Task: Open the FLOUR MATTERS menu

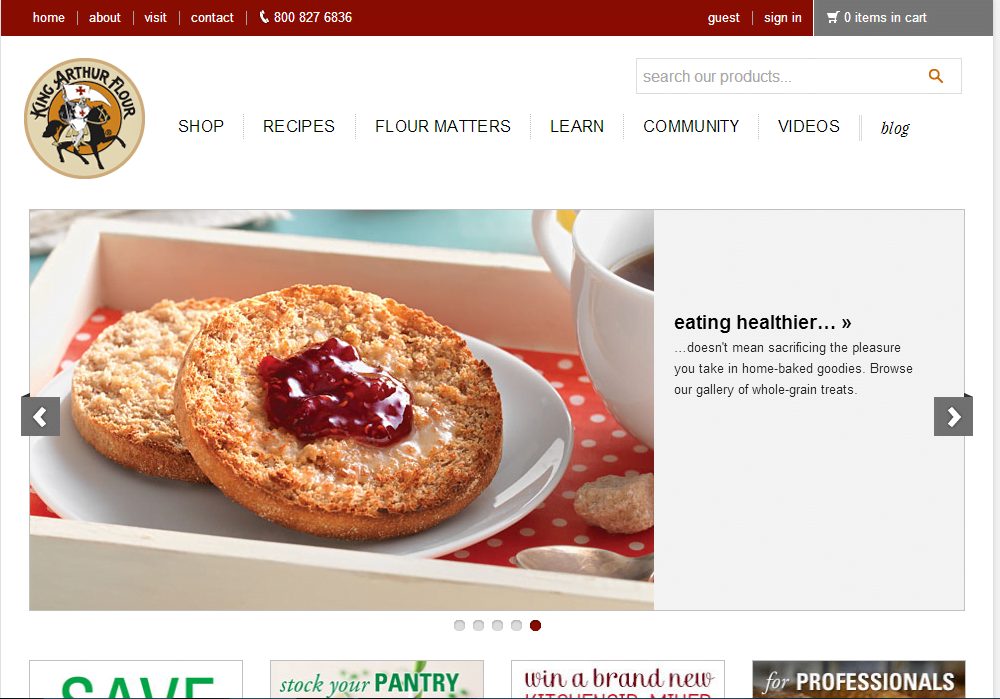Action: [x=443, y=126]
